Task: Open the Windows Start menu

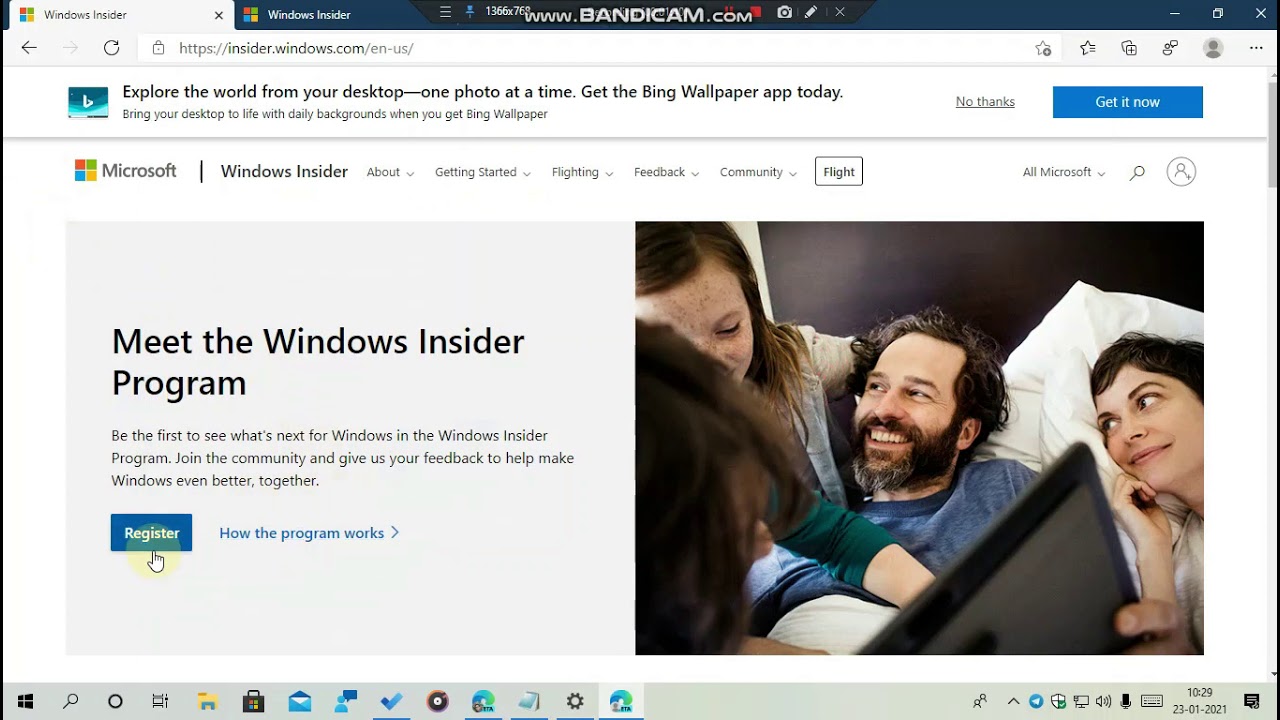Action: point(25,701)
